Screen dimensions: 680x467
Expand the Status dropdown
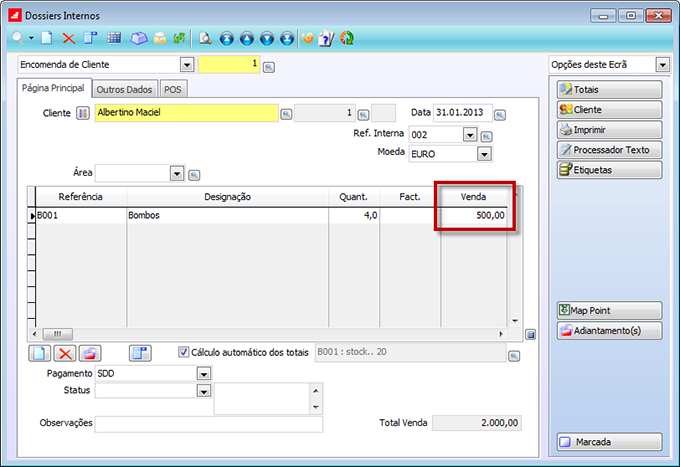click(204, 391)
